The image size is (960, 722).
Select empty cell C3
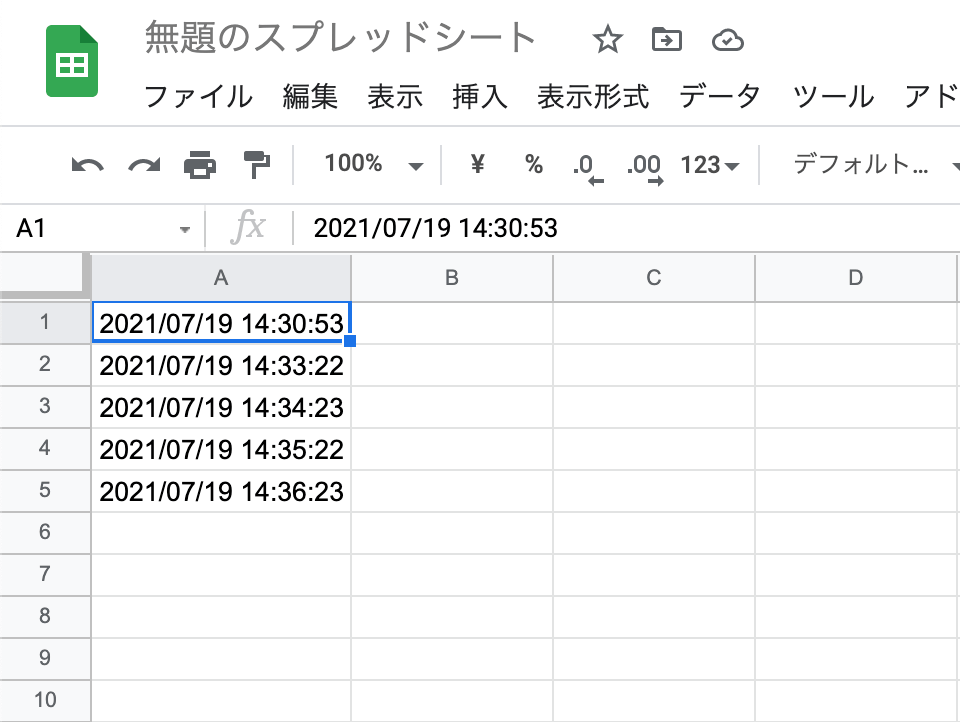(654, 407)
